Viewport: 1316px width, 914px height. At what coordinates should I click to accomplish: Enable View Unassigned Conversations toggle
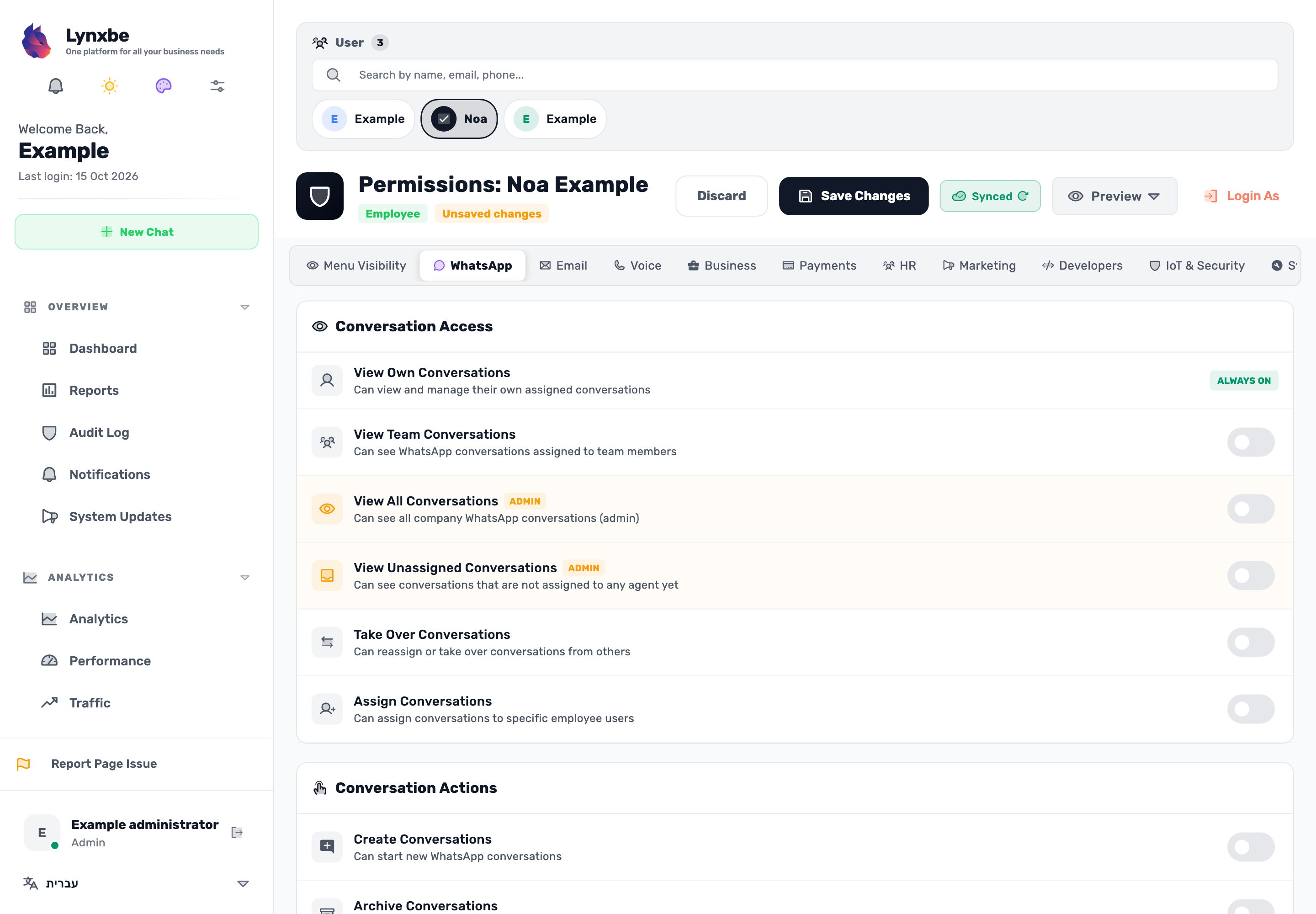1251,575
